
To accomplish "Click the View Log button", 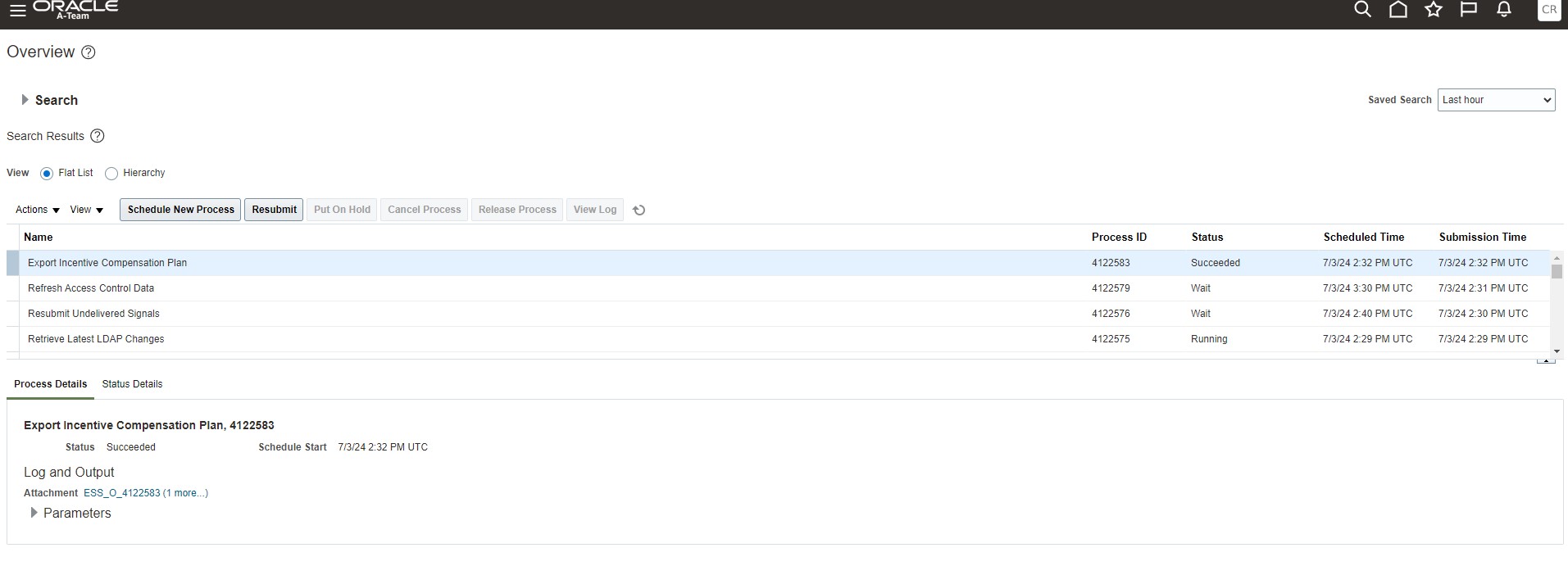I will pos(595,210).
